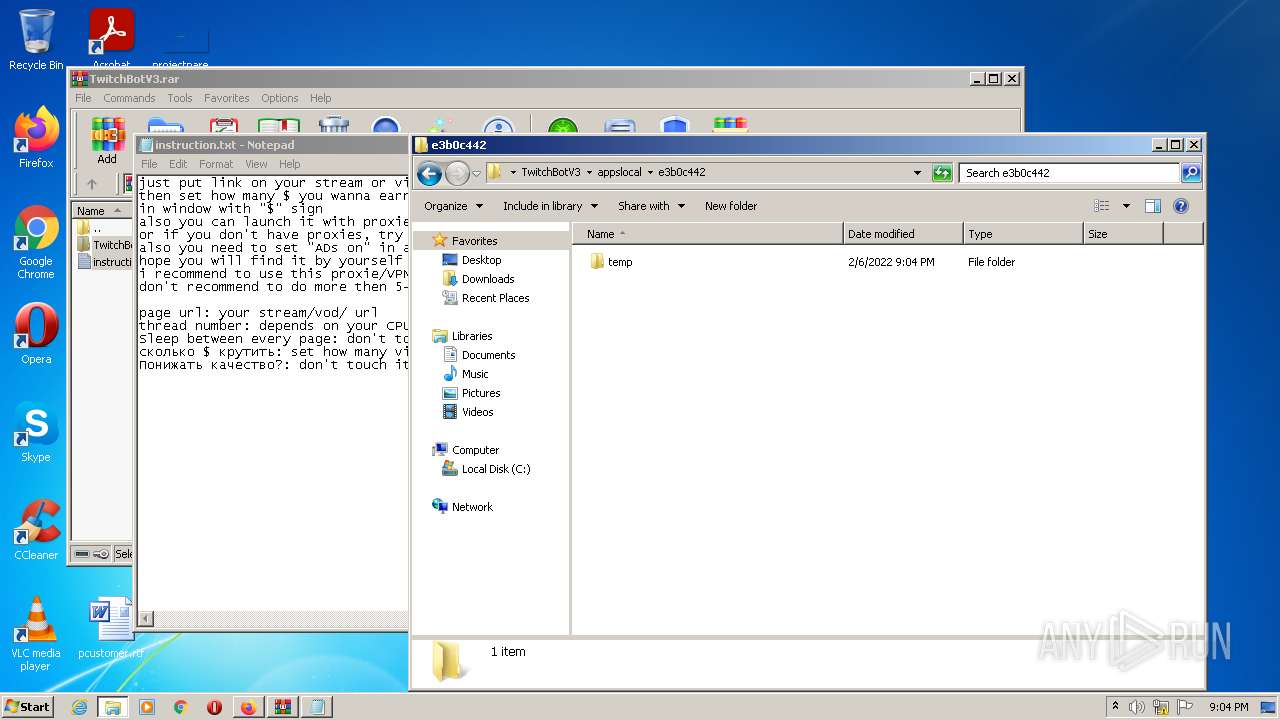
Task: Click the Skype desktop shortcut
Action: pos(36,431)
